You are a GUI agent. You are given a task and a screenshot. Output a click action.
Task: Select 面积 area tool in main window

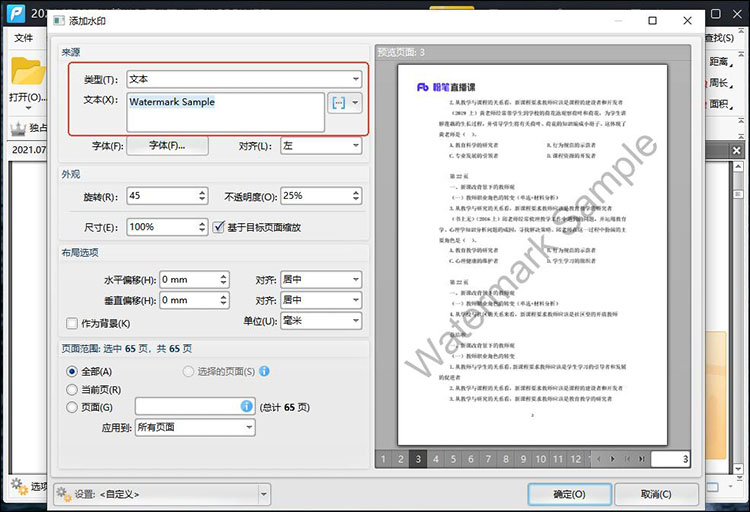click(x=719, y=104)
